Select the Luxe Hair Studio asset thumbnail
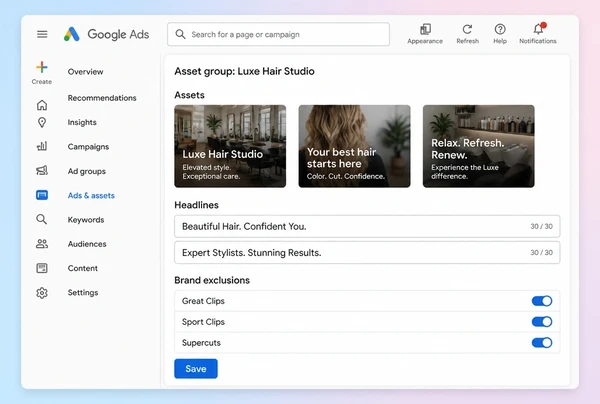Screen dimensions: 600x404 pyautogui.click(x=230, y=146)
